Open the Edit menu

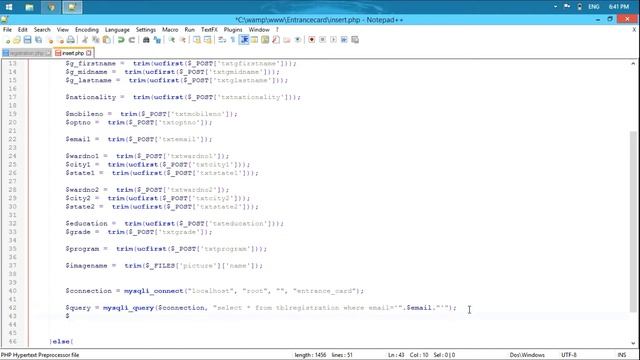(22, 30)
